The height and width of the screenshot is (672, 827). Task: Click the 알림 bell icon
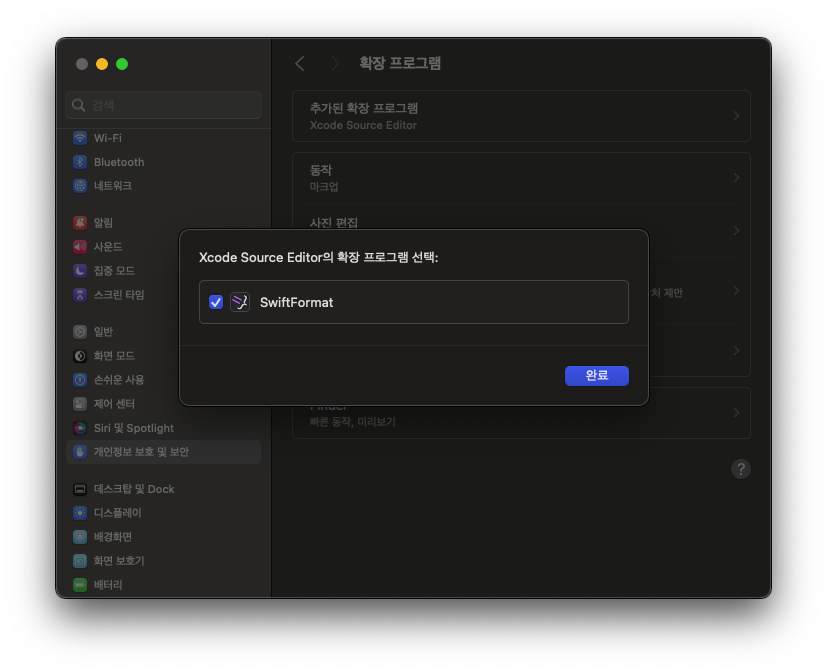point(80,223)
